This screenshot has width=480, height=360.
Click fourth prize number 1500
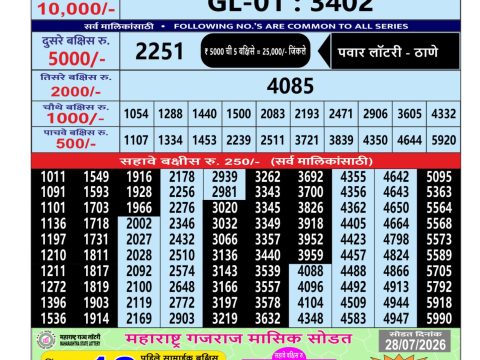(x=239, y=114)
